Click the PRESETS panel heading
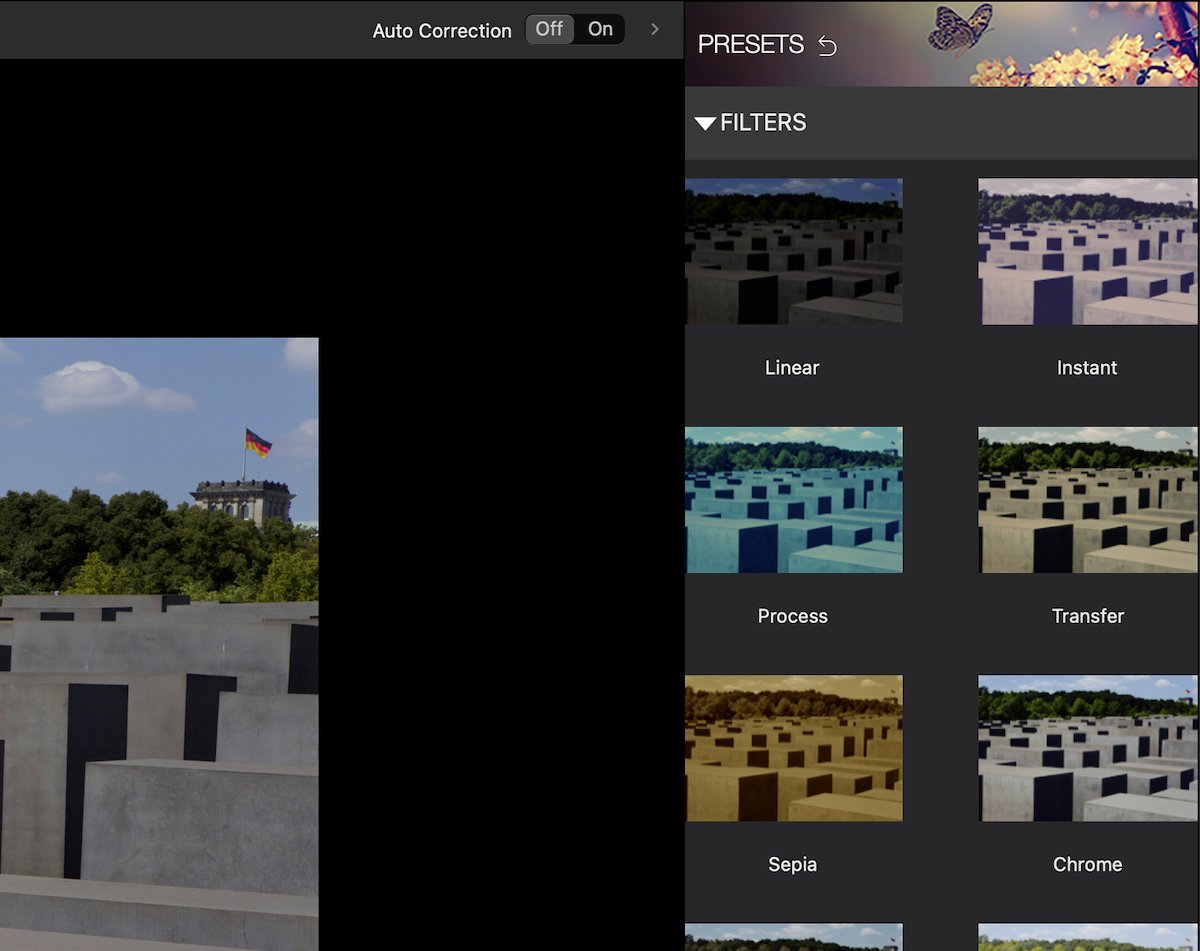Screen dimensions: 1200x951 (x=752, y=44)
